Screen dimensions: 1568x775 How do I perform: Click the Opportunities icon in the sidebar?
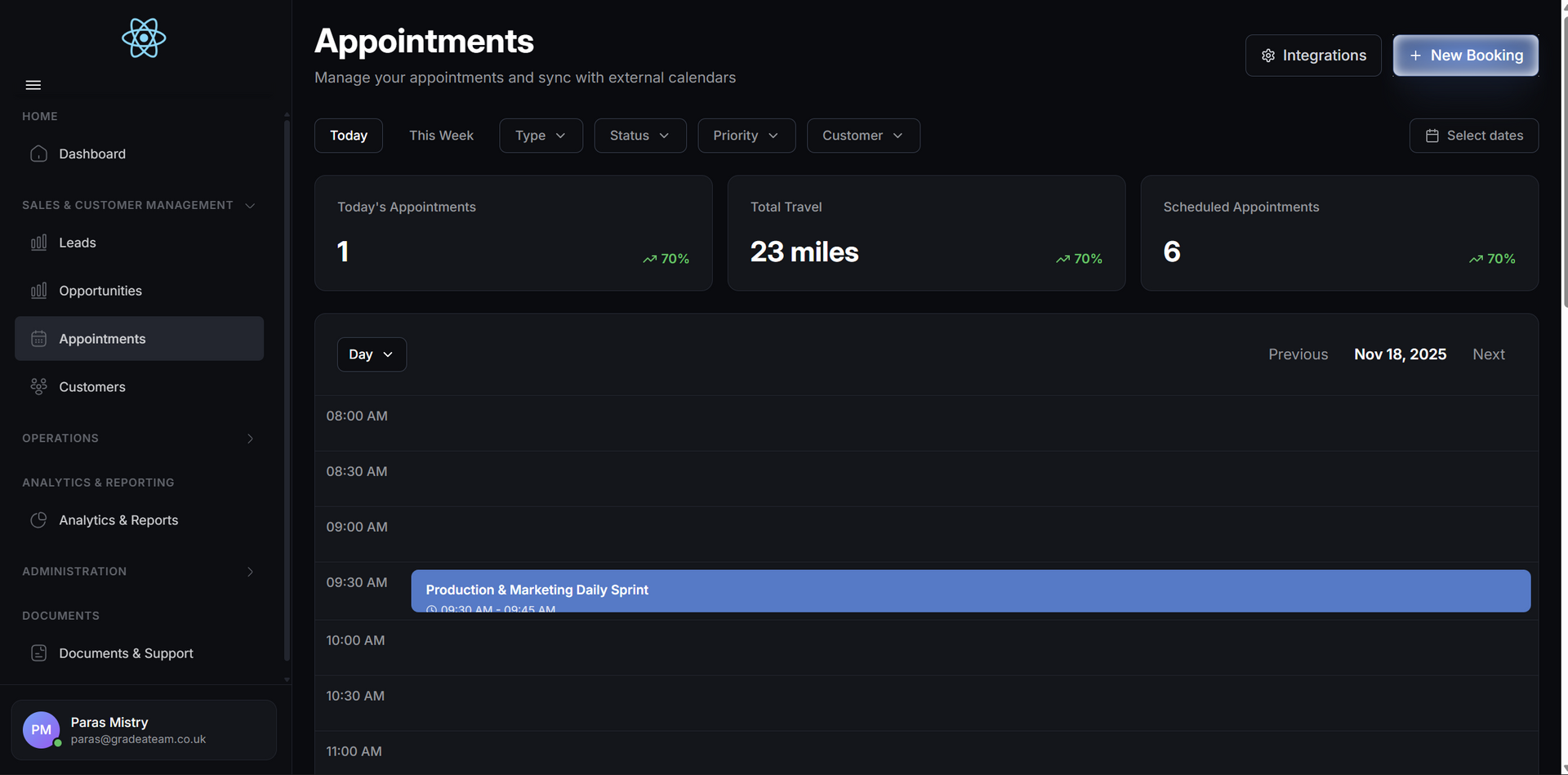click(x=38, y=291)
